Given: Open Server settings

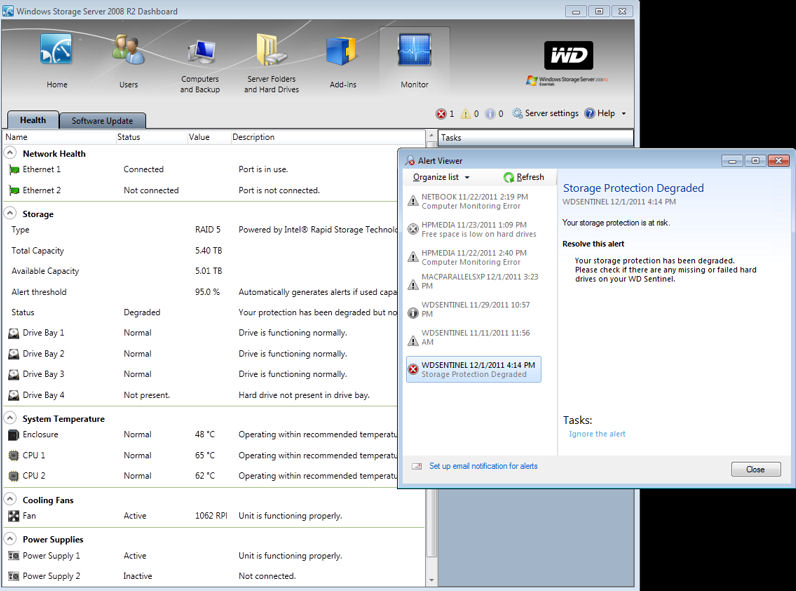Looking at the screenshot, I should [x=546, y=113].
